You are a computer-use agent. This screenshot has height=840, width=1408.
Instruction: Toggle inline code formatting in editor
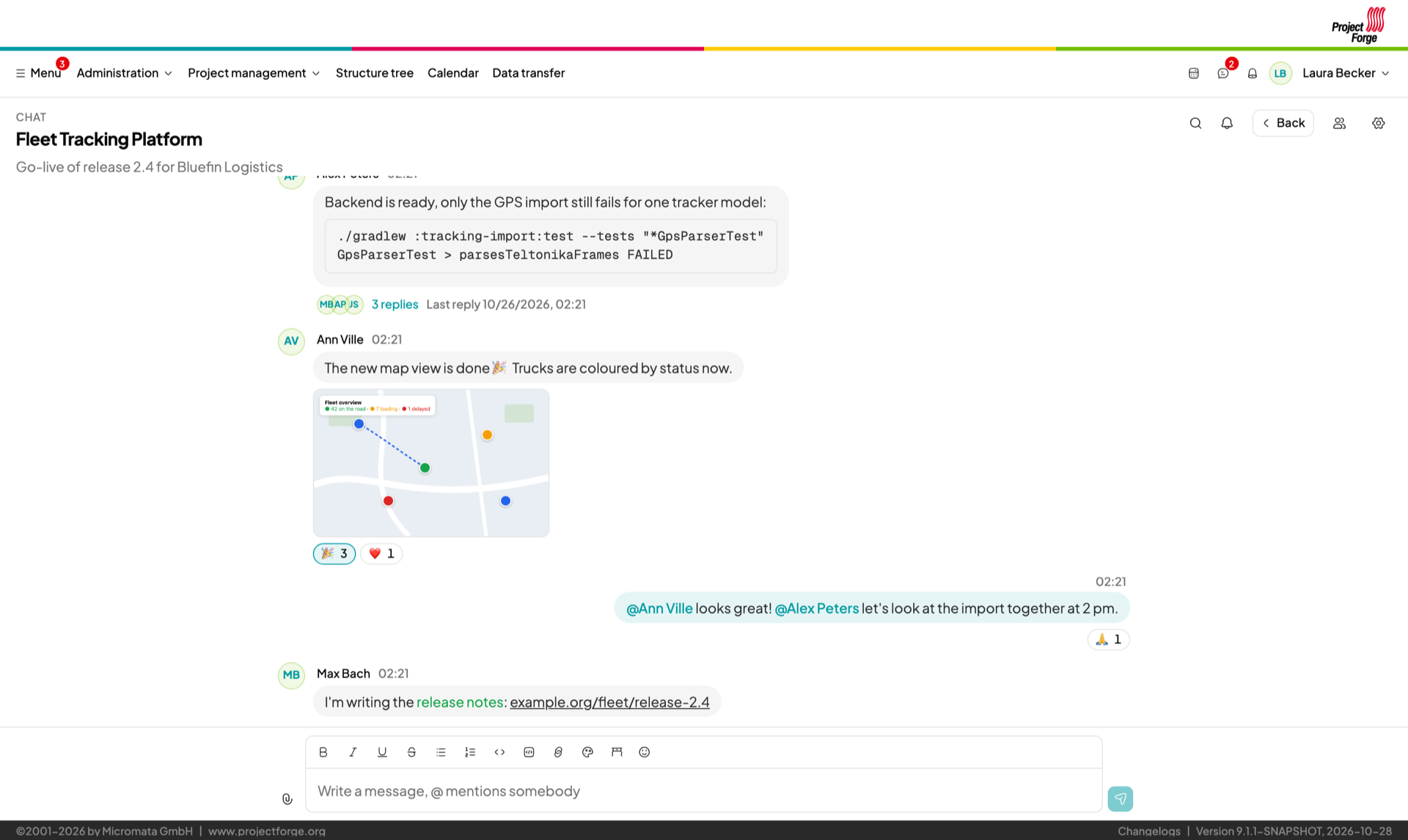499,752
